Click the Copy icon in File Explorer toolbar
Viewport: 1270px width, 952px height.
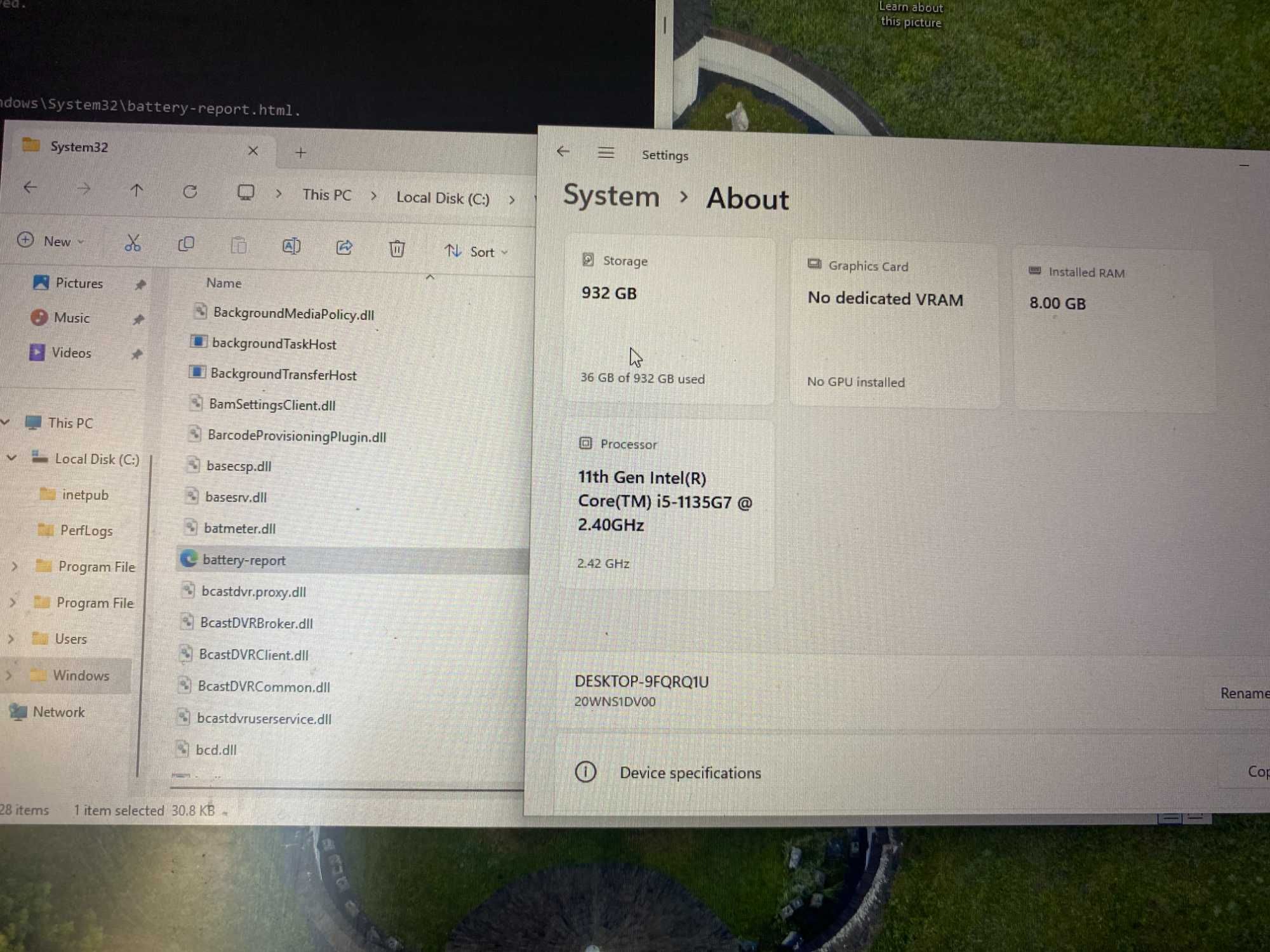coord(186,244)
